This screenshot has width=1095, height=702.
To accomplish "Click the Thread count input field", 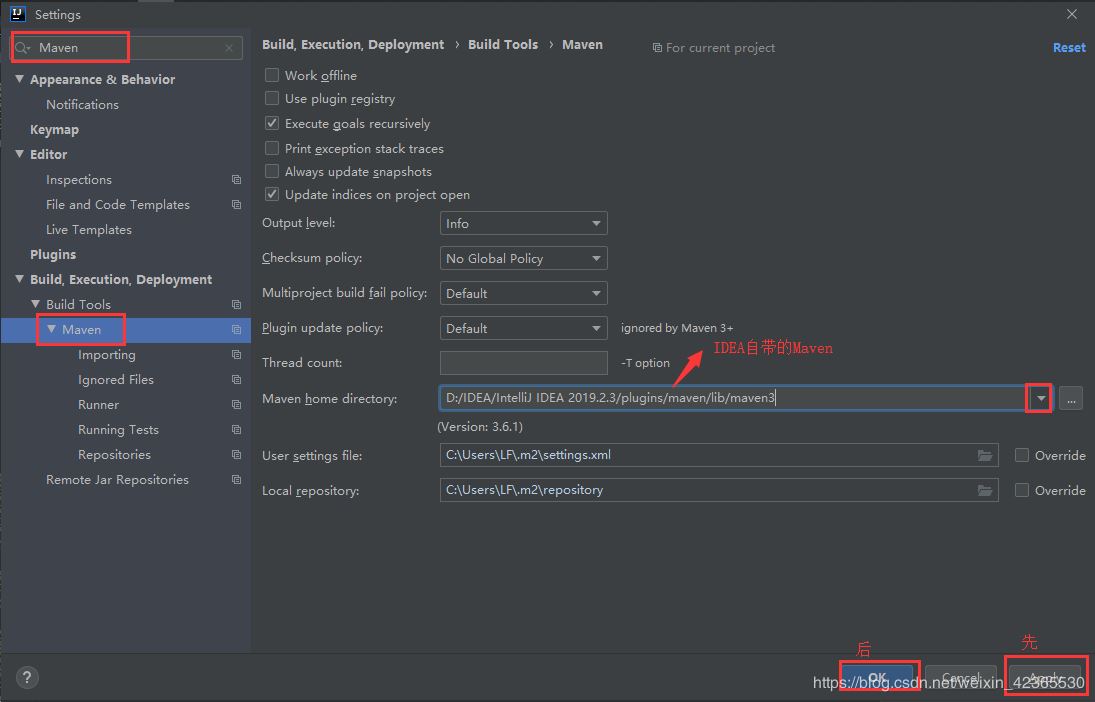I will coord(523,363).
